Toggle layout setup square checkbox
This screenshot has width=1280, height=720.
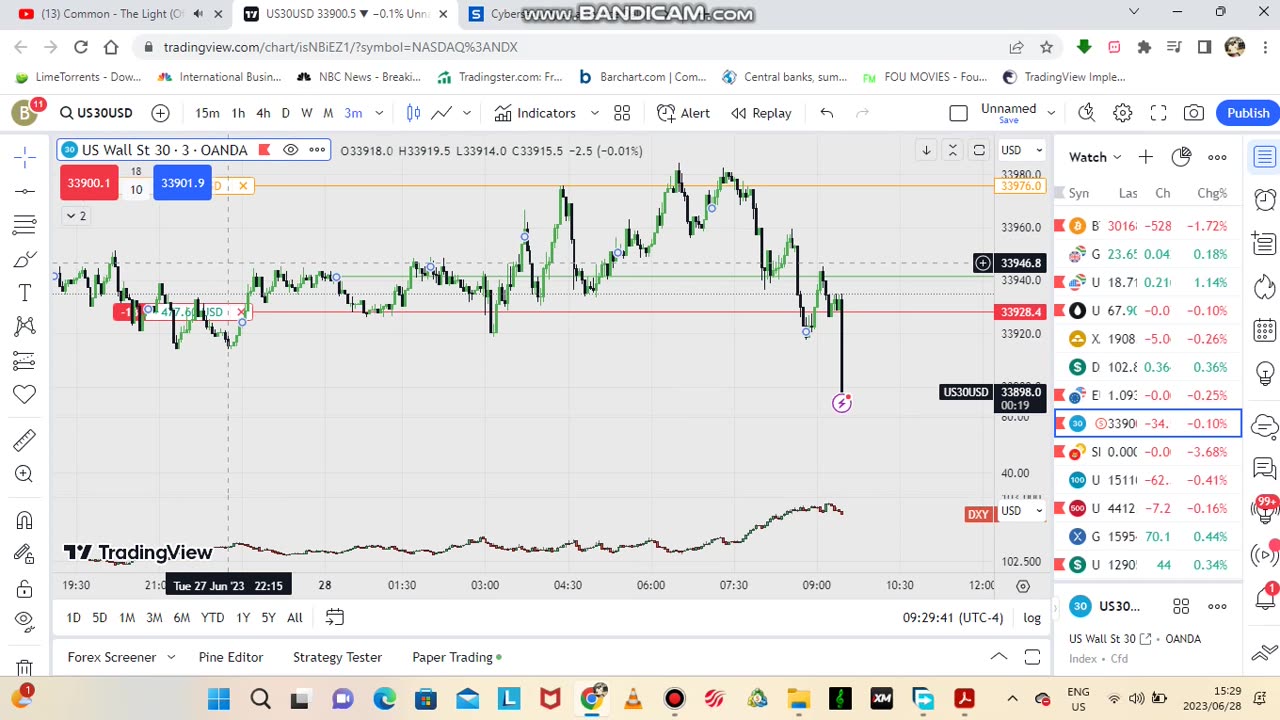pyautogui.click(x=958, y=113)
